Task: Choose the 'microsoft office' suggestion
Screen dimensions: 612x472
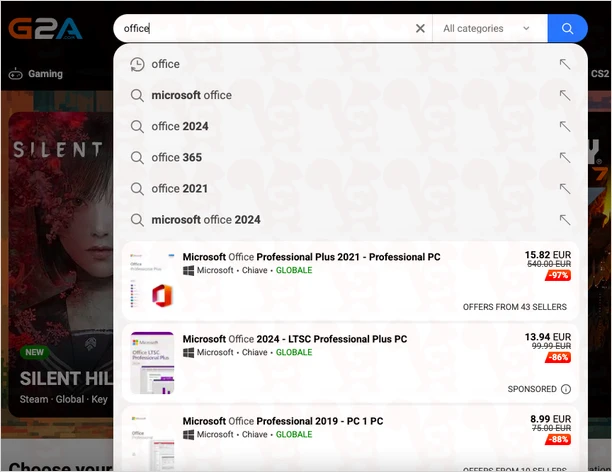Action: [x=191, y=95]
